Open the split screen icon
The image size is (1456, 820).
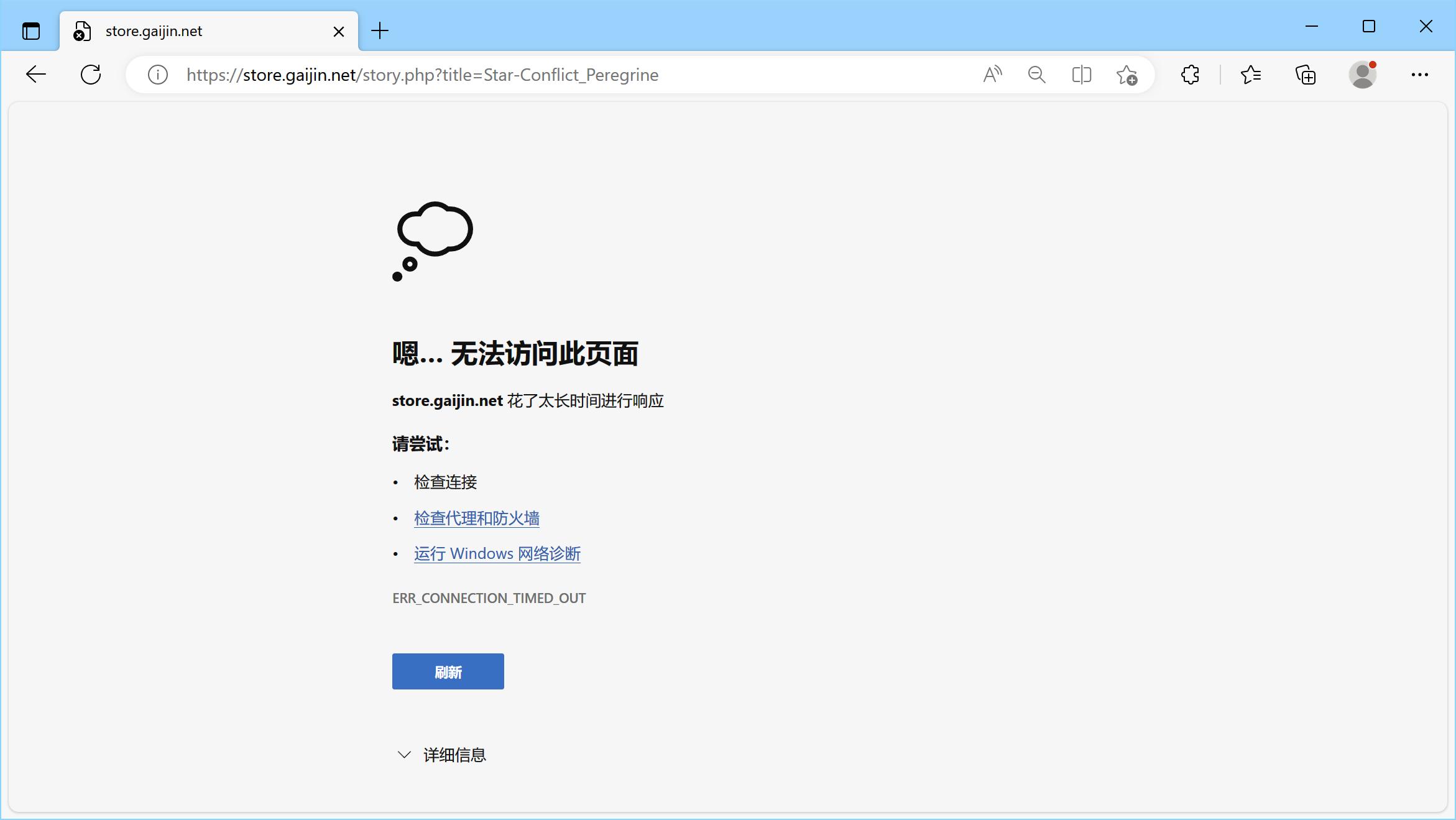(x=1082, y=75)
